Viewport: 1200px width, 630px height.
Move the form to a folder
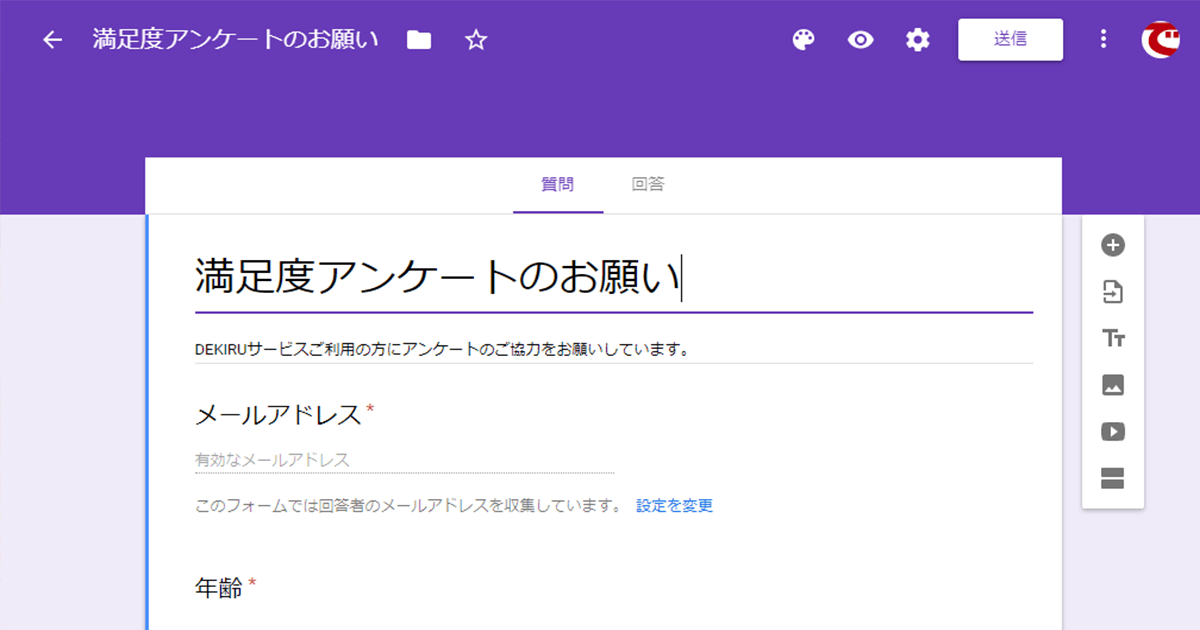(x=418, y=40)
